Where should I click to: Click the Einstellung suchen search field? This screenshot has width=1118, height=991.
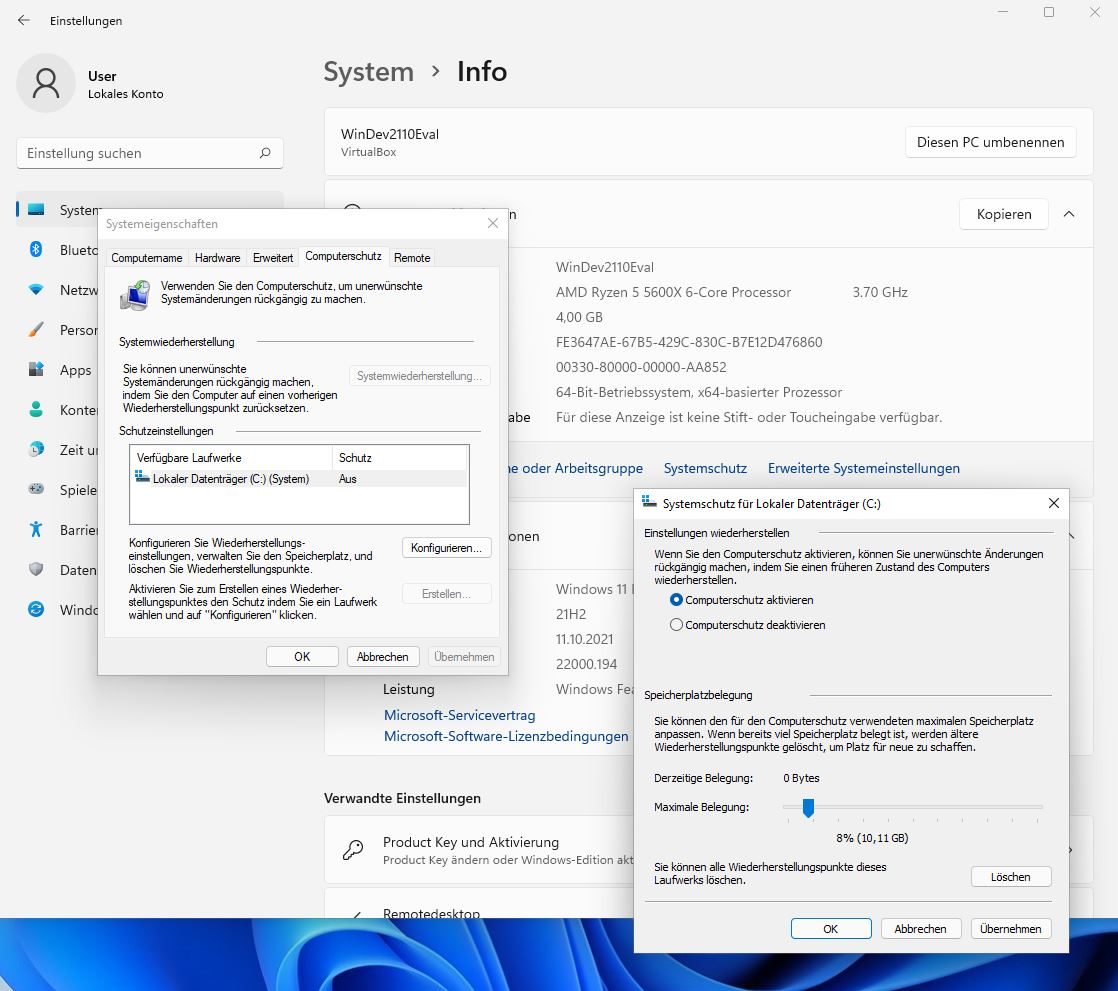(140, 153)
